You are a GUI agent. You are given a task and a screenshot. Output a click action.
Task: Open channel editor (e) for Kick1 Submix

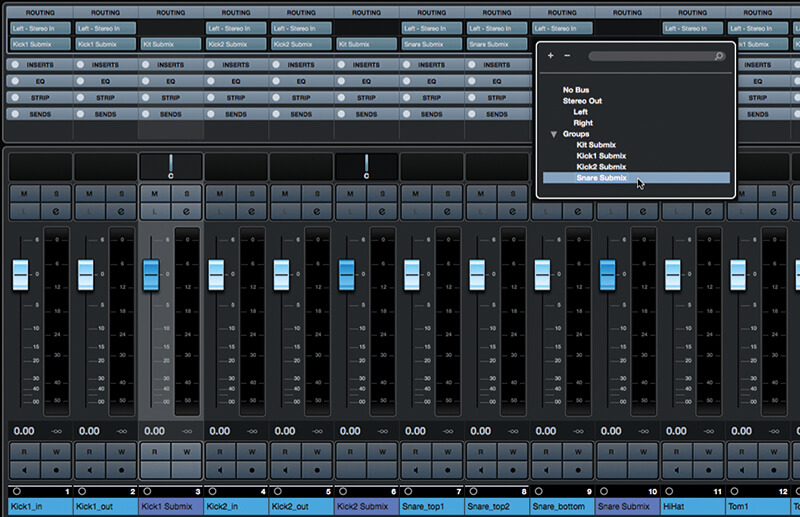(187, 211)
